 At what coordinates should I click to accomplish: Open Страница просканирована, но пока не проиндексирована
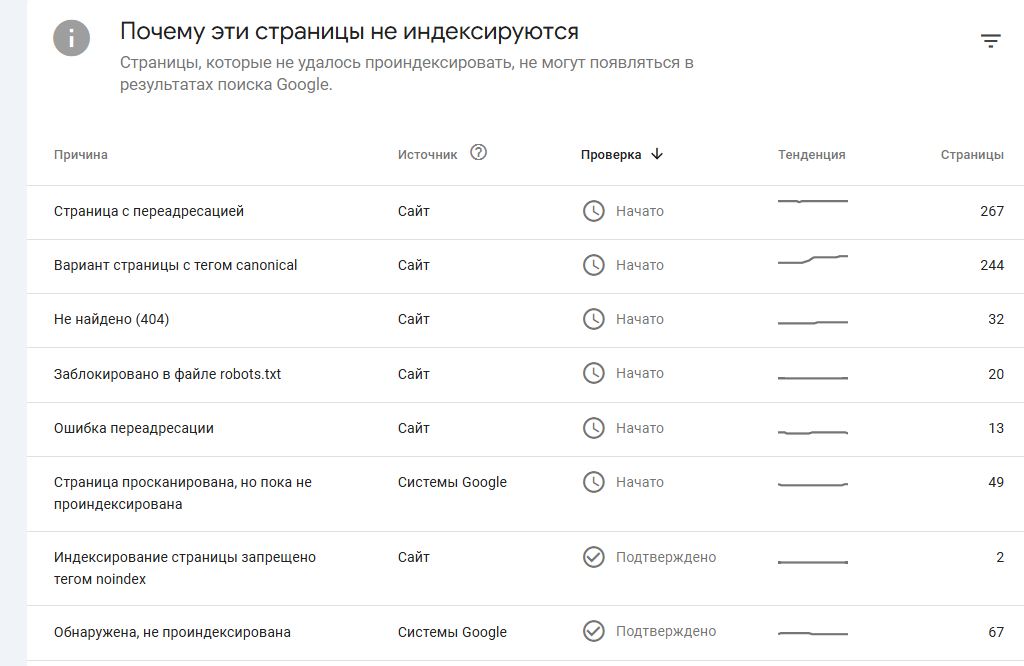(183, 493)
